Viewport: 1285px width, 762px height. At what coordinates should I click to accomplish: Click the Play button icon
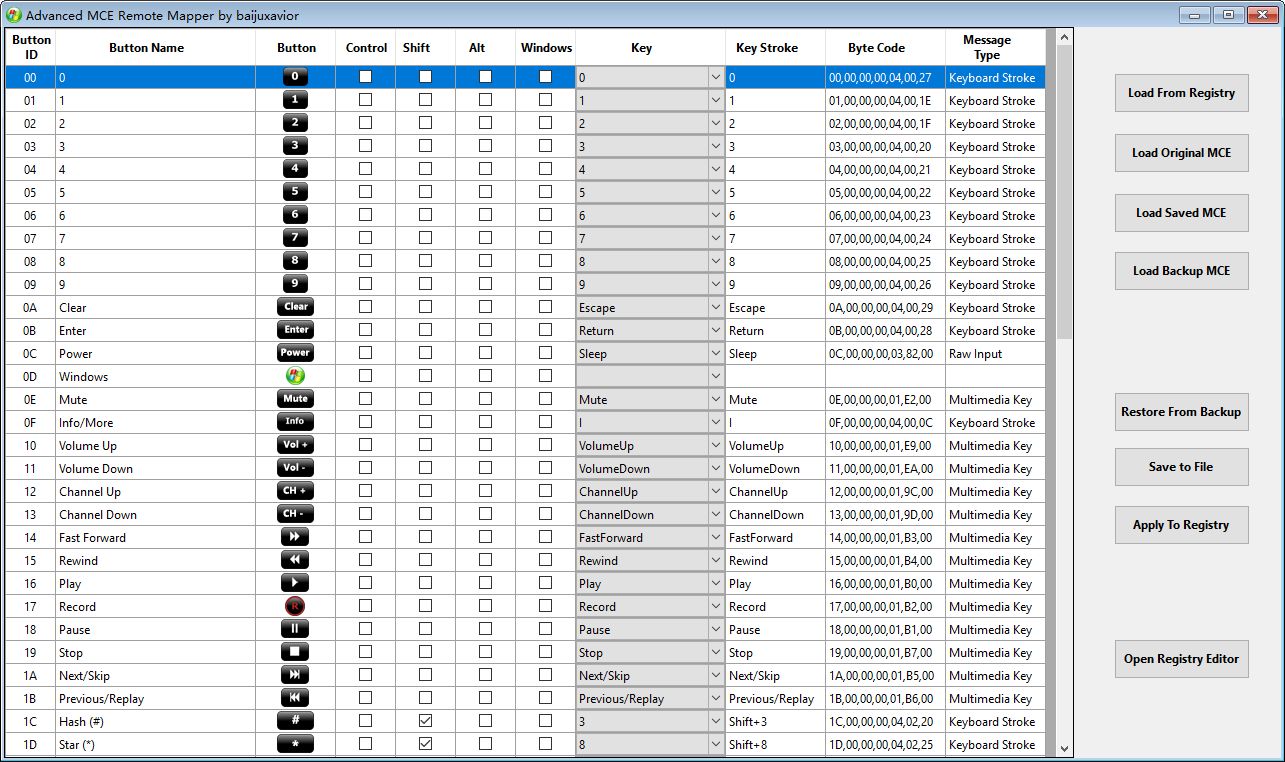click(295, 583)
